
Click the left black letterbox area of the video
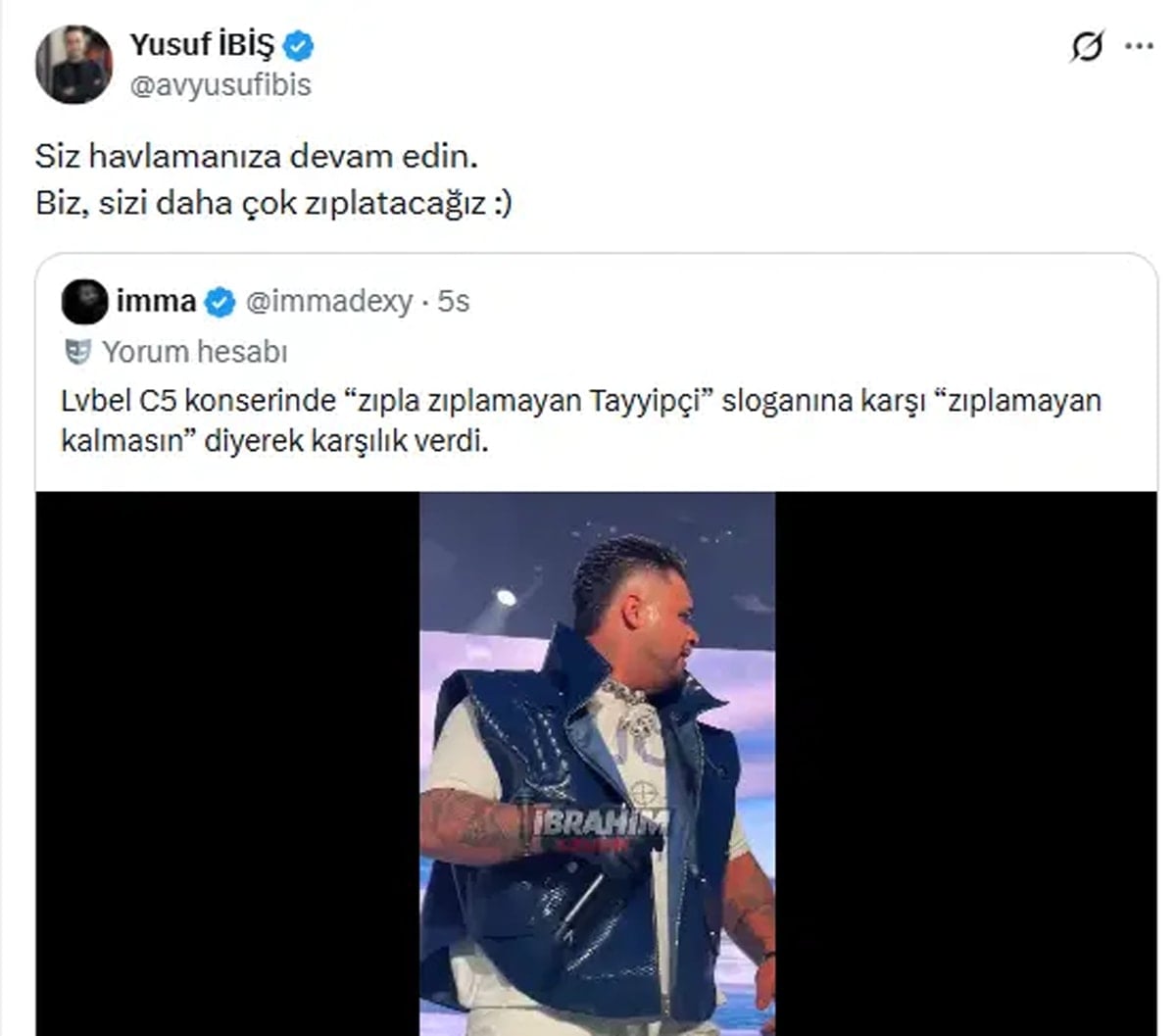pos(227,764)
